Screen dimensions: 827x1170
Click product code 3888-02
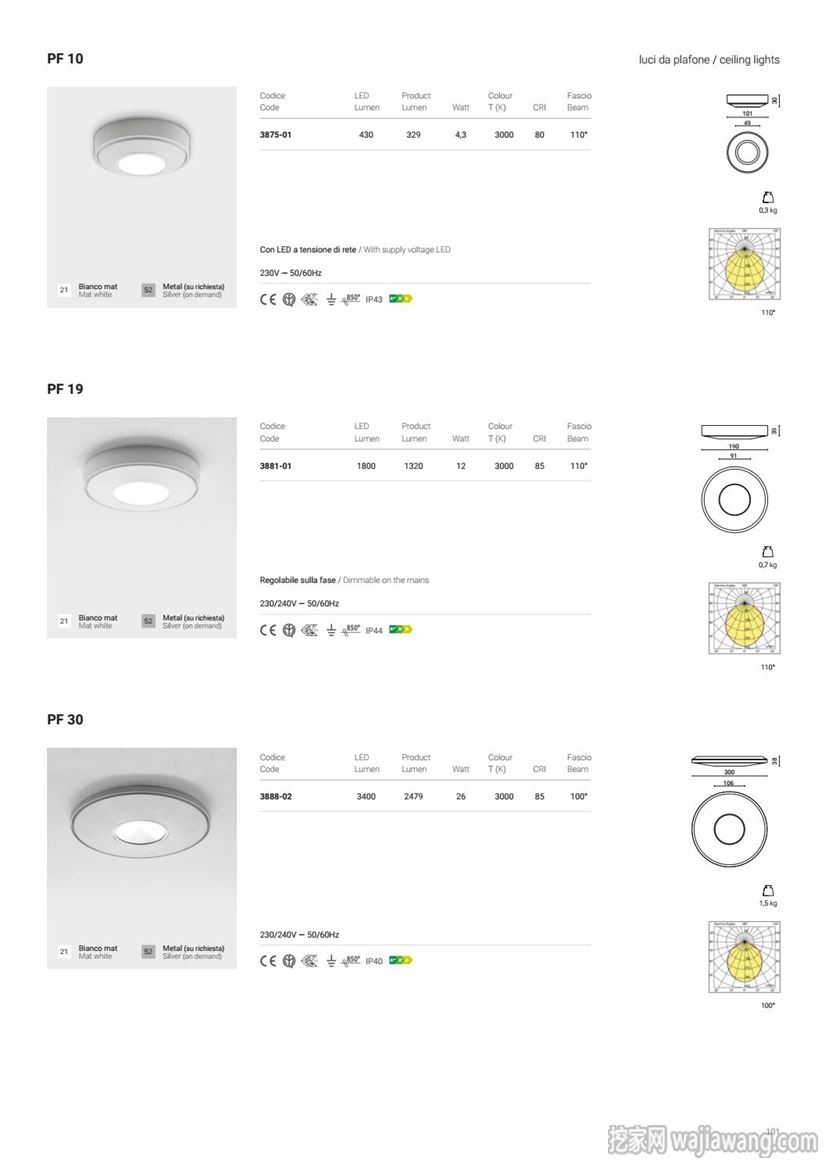(275, 796)
